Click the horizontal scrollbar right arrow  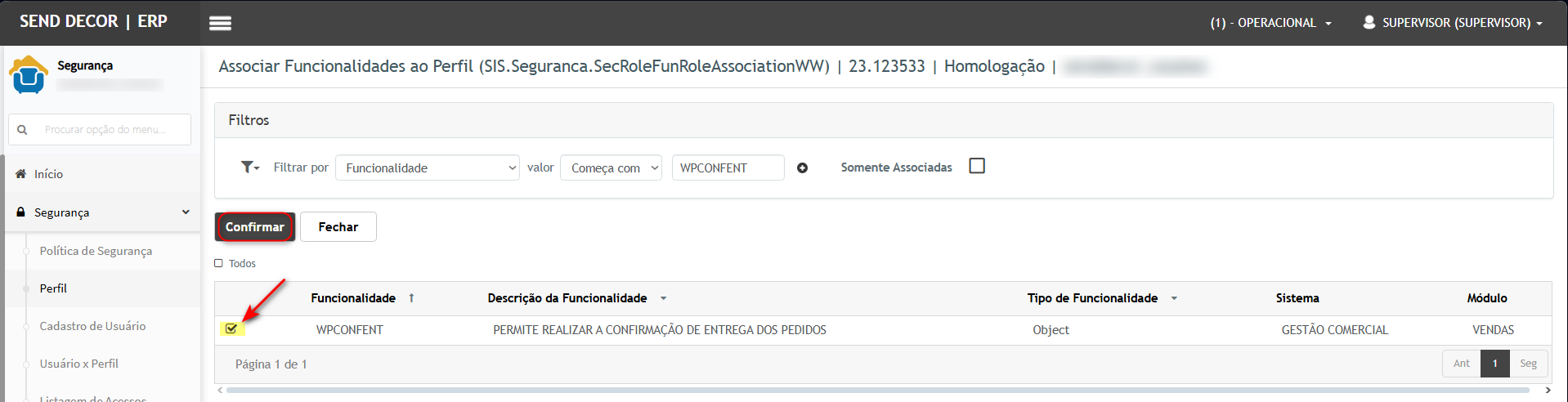(1548, 391)
